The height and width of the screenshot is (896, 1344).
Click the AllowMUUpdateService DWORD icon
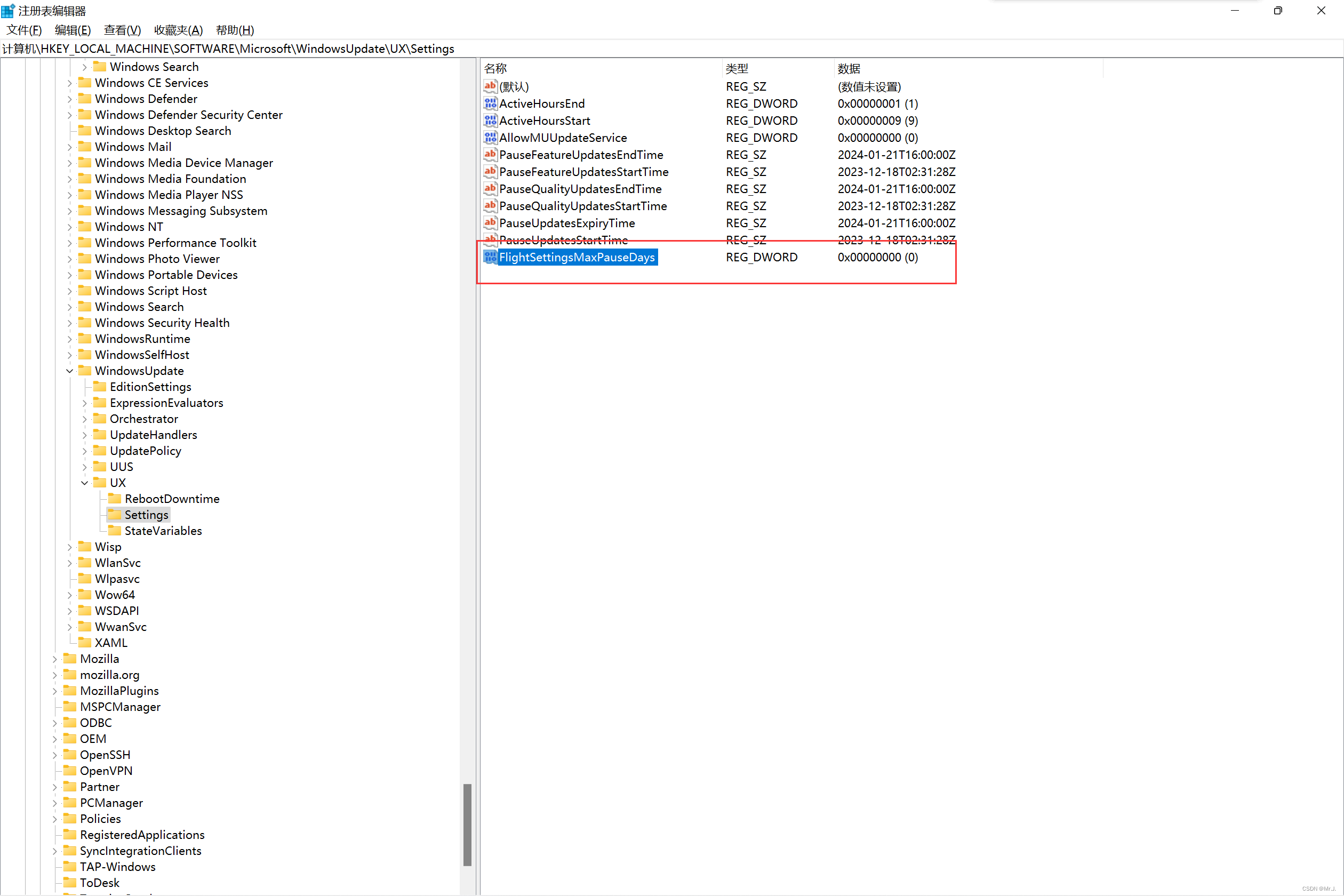[x=490, y=138]
